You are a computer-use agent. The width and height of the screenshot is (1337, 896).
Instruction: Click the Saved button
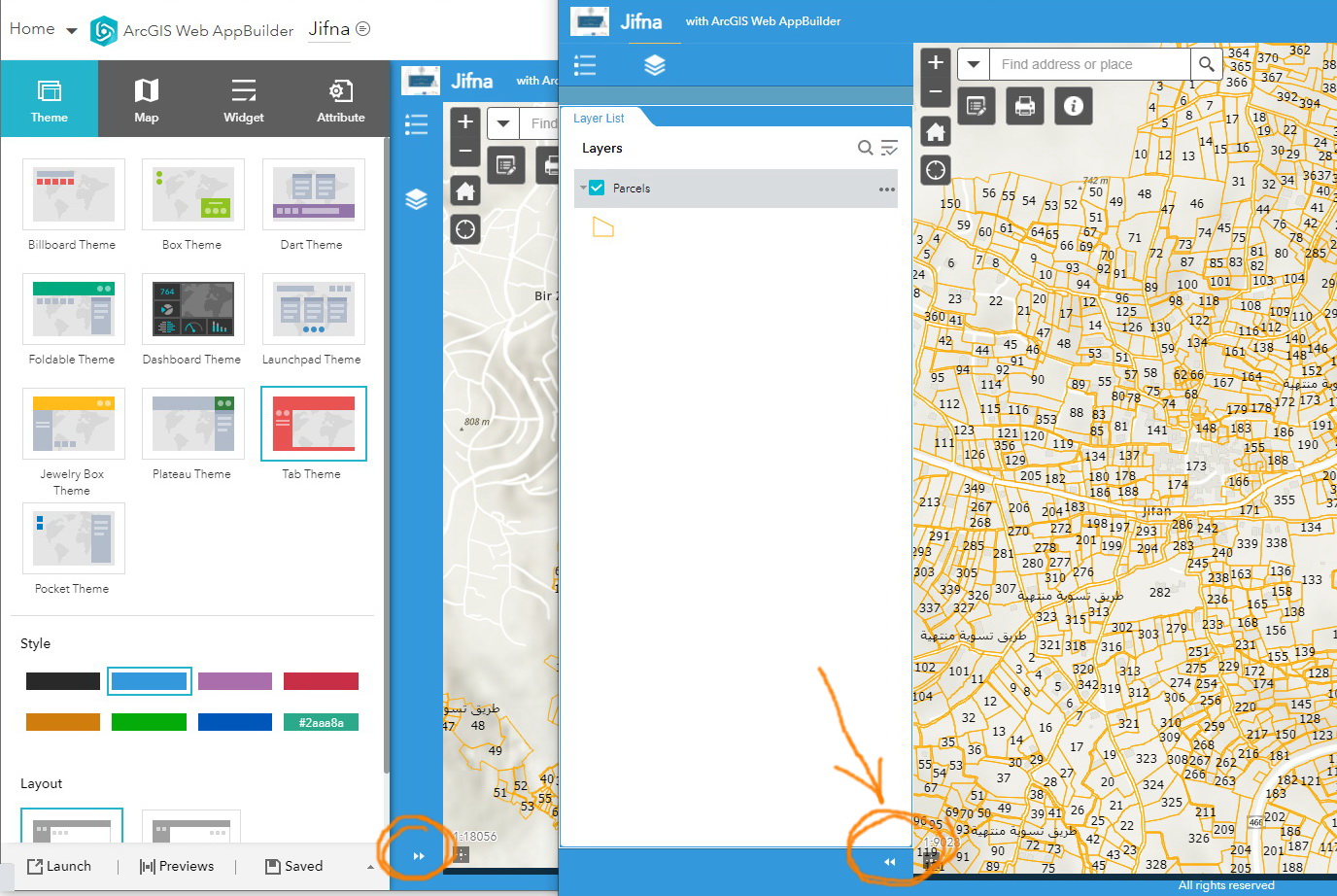[293, 866]
